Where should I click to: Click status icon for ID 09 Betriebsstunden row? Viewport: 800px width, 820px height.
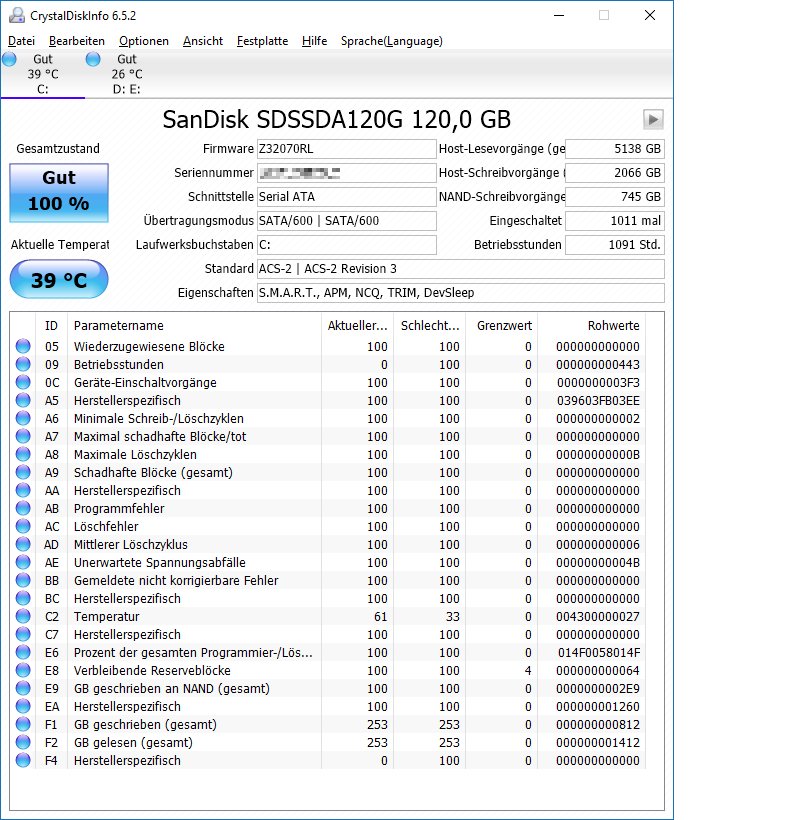pos(23,364)
